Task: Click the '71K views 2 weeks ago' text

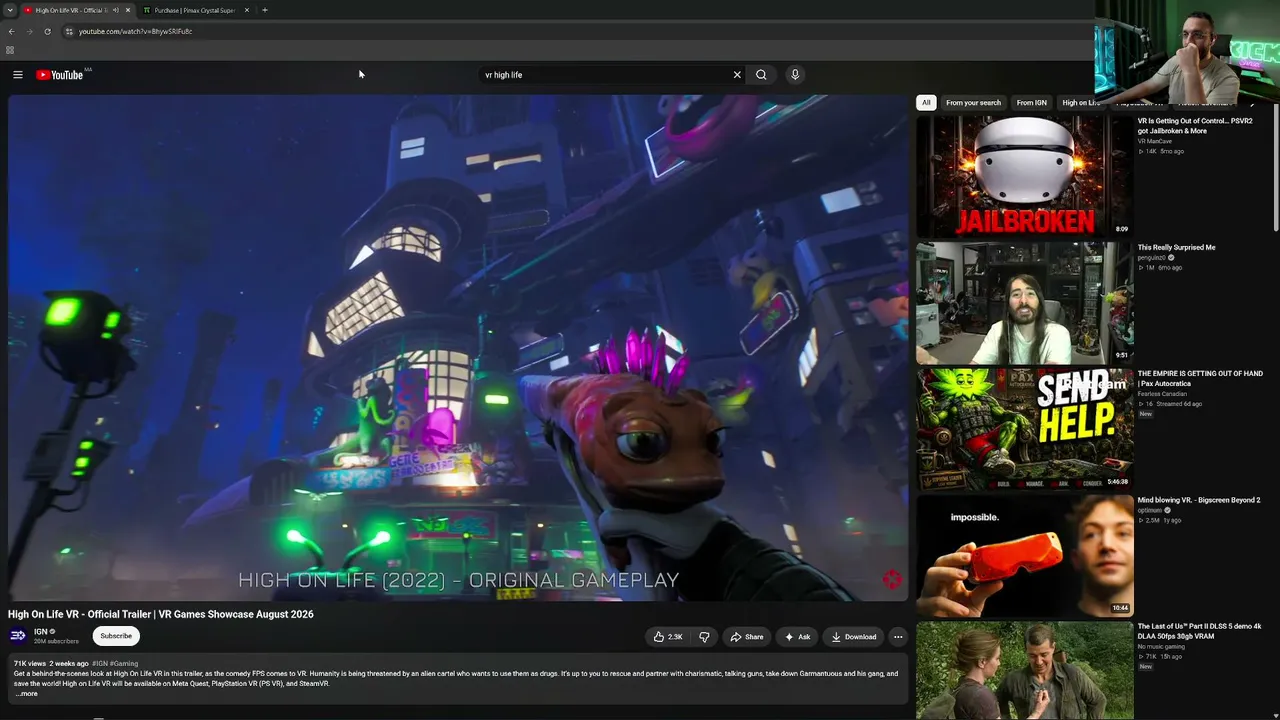Action: click(x=51, y=664)
